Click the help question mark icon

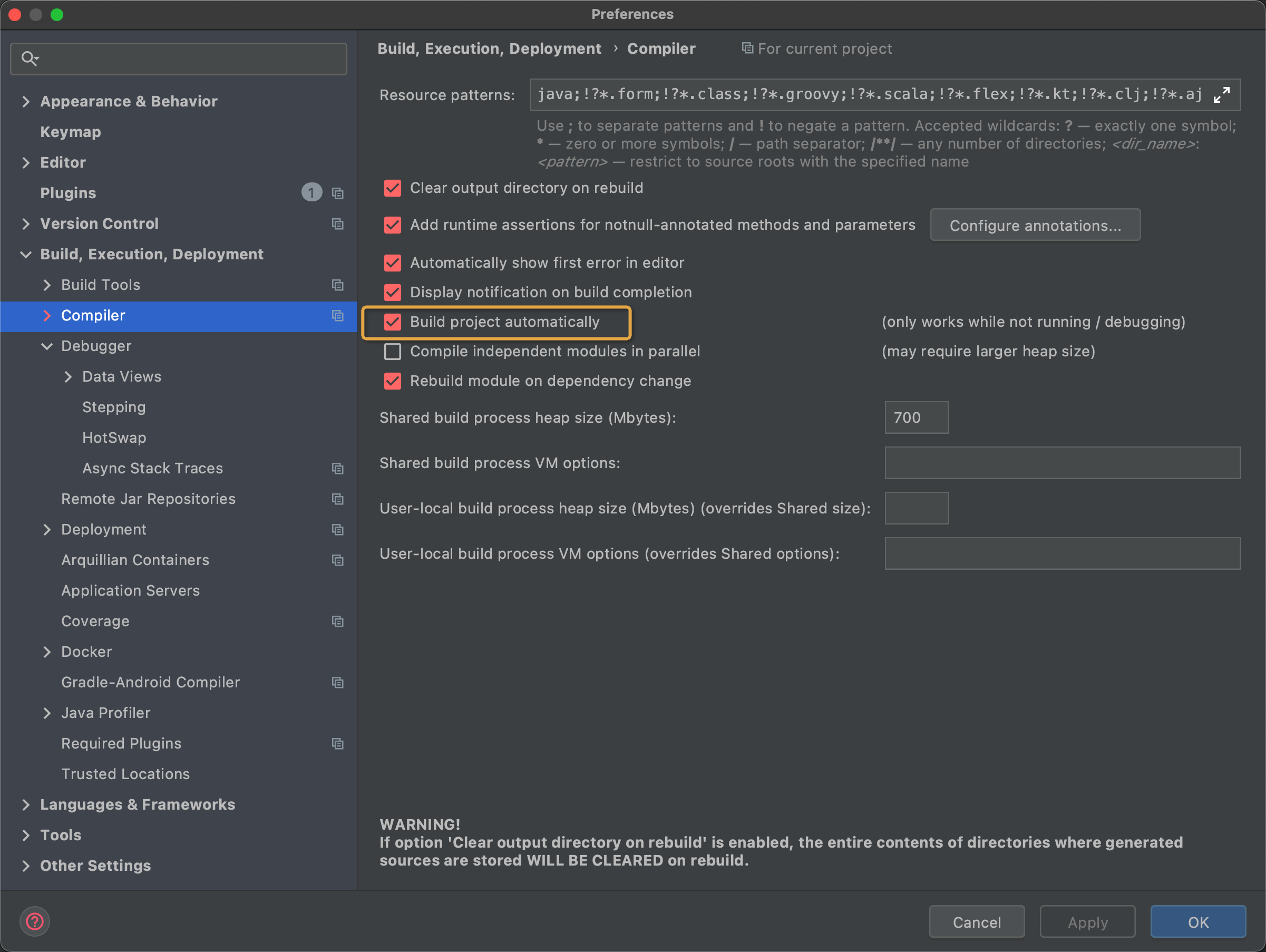tap(35, 921)
